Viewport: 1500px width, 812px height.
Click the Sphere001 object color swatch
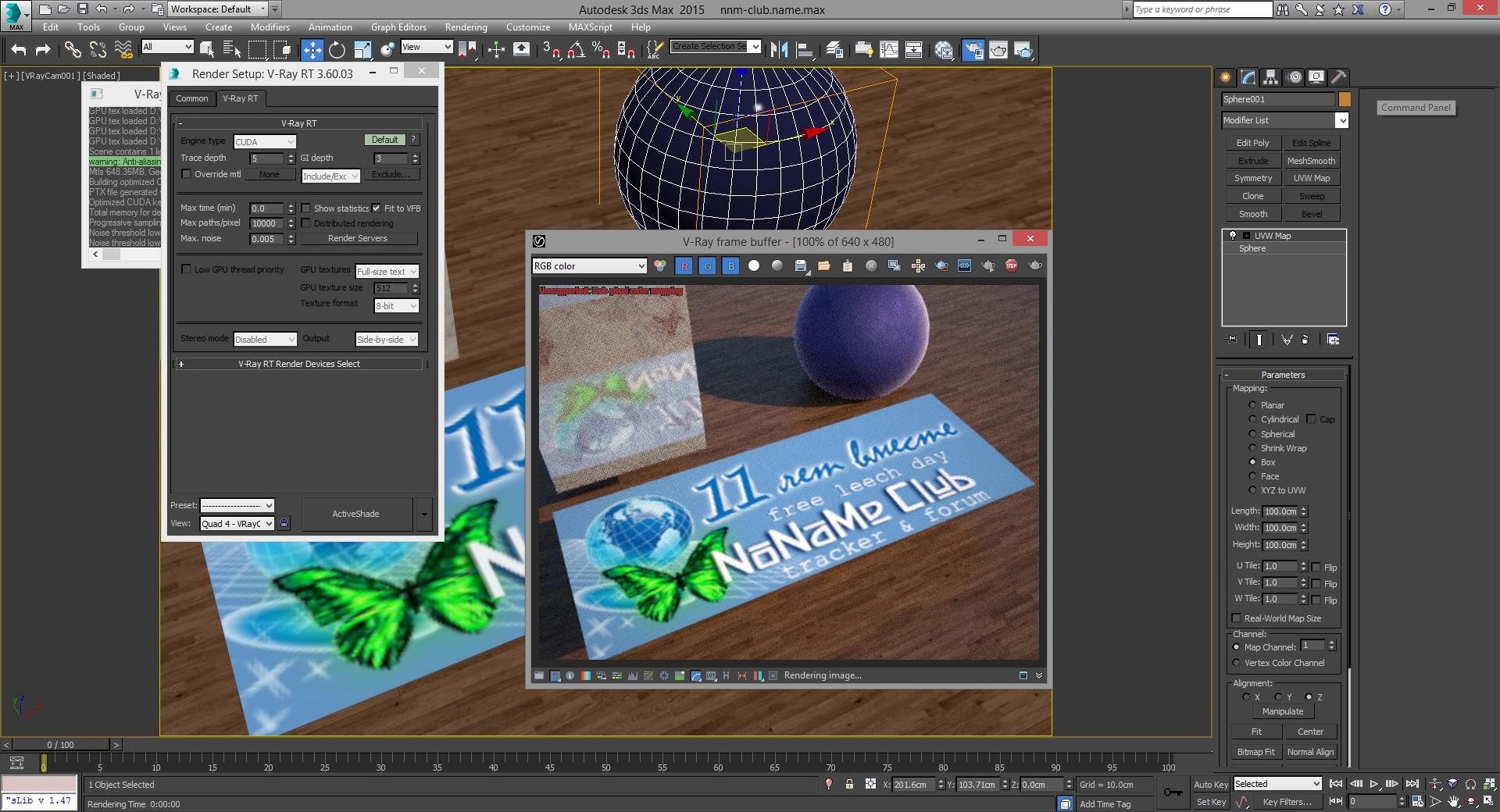point(1345,99)
